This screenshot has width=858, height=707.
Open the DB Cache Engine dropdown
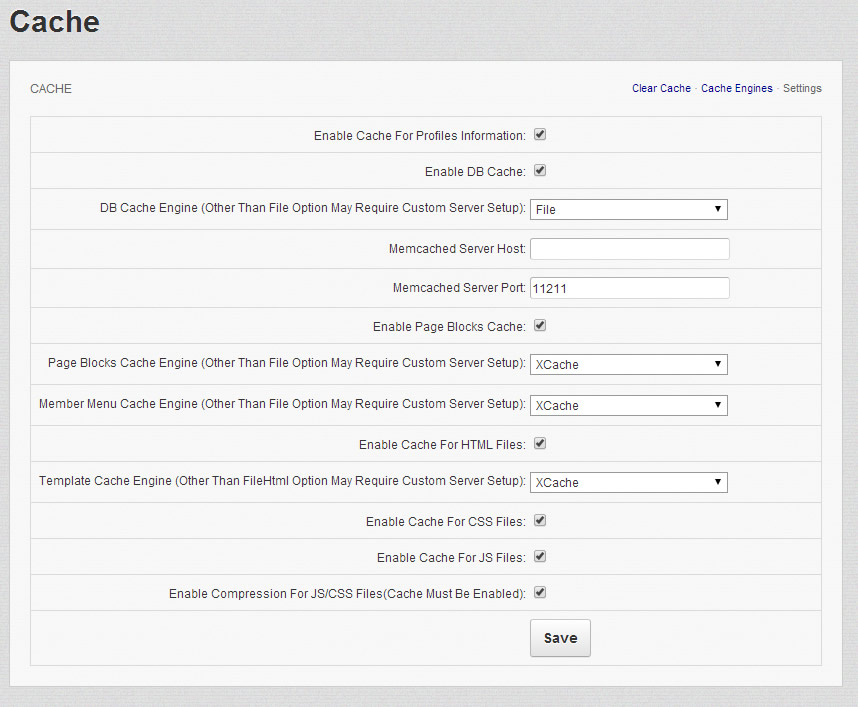pyautogui.click(x=628, y=209)
